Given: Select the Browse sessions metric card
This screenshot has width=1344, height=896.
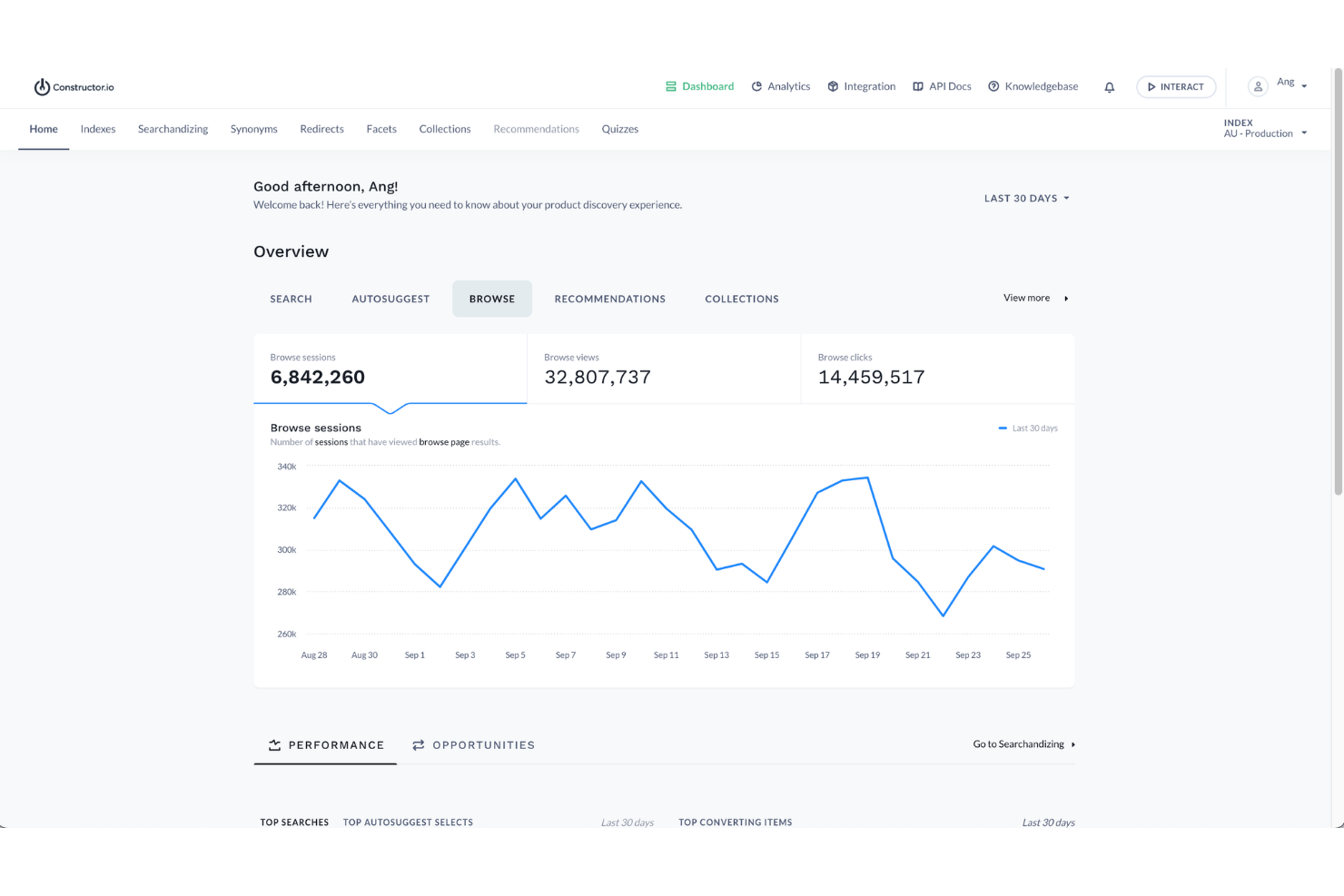Looking at the screenshot, I should coord(390,369).
